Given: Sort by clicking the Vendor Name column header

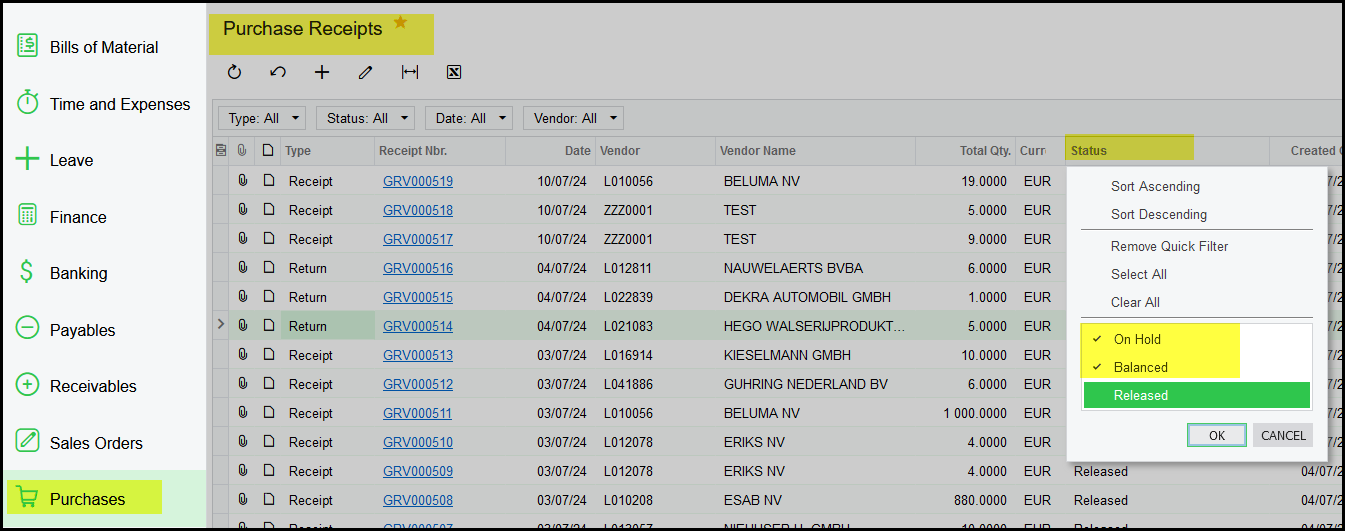Looking at the screenshot, I should tap(757, 151).
